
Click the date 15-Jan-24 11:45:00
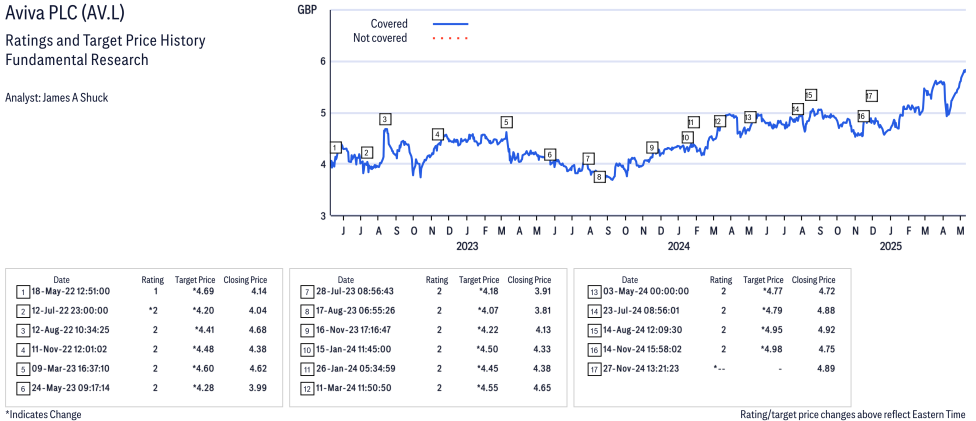pyautogui.click(x=354, y=349)
